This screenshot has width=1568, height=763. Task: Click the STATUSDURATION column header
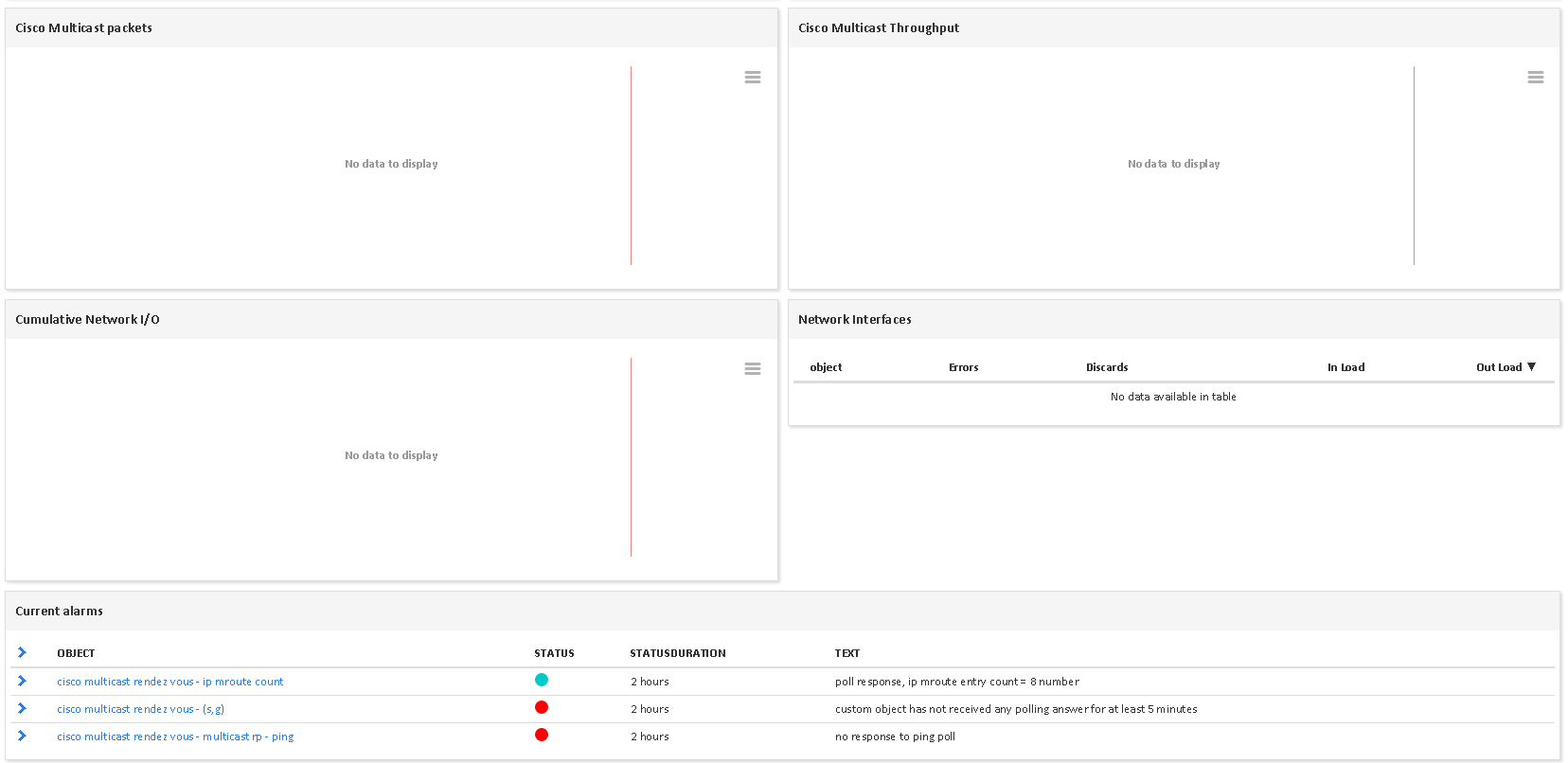678,653
